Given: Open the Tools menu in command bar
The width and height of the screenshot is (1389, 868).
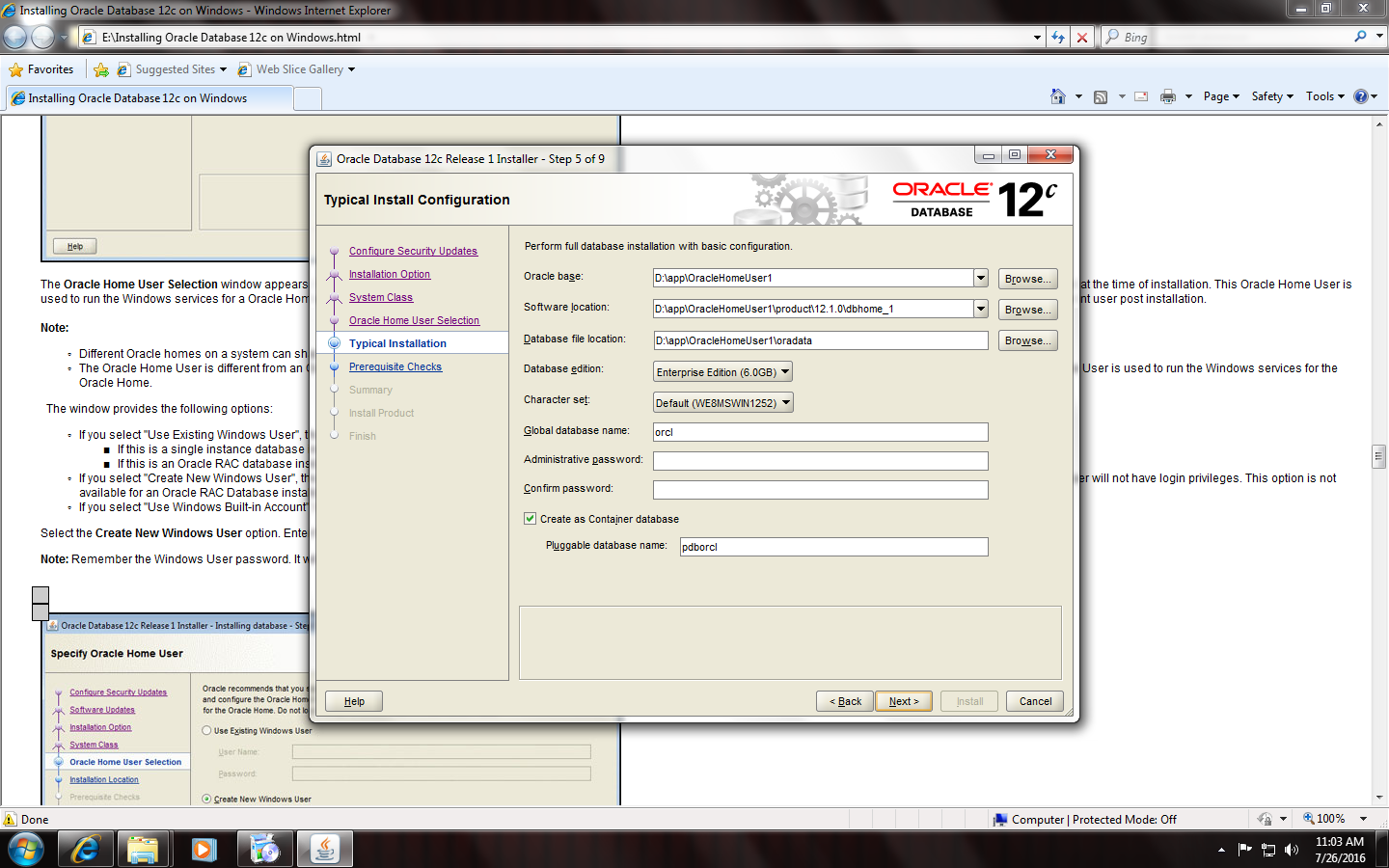Looking at the screenshot, I should coord(1324,96).
